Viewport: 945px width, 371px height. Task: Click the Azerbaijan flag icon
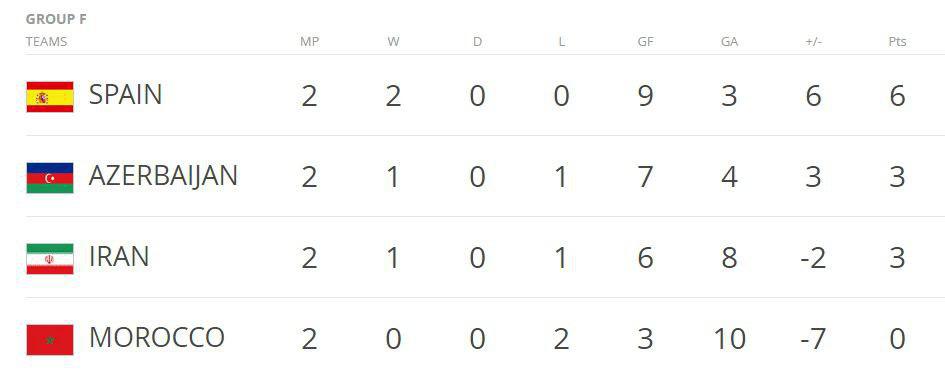pyautogui.click(x=50, y=178)
